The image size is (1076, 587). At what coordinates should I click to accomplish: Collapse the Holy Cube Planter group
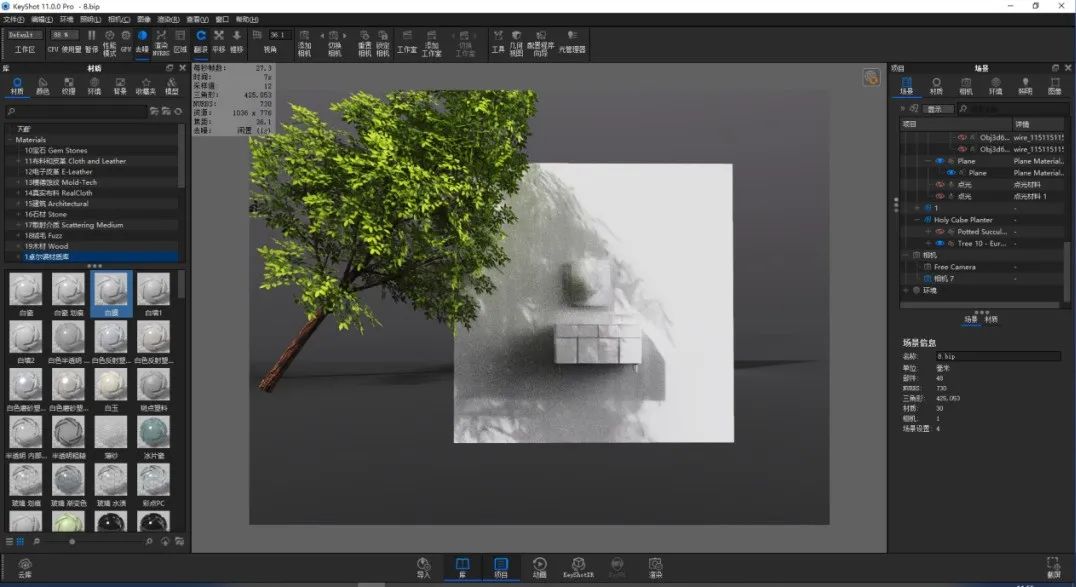pyautogui.click(x=917, y=220)
